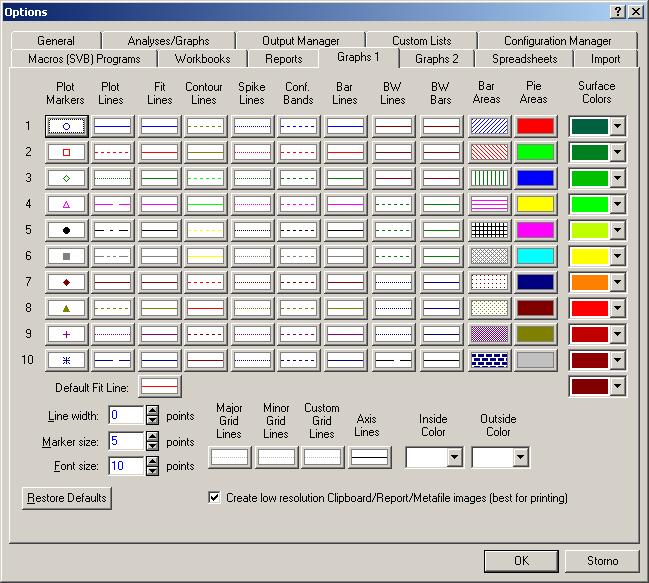Click row 2 dashed red Plot Lines button
This screenshot has height=583, width=649.
click(x=112, y=152)
